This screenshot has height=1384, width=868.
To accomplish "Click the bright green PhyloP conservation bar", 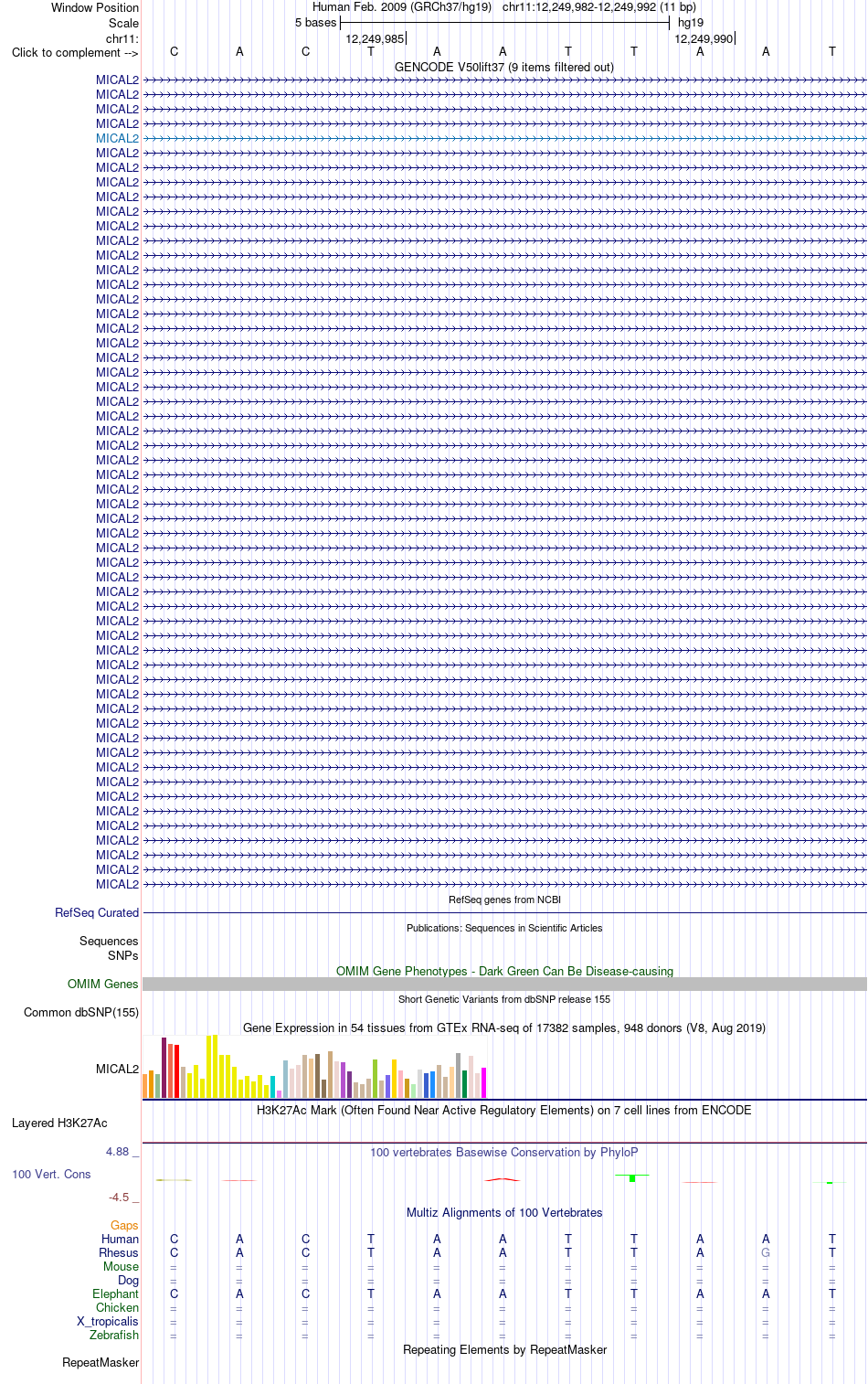I will pyautogui.click(x=632, y=1178).
